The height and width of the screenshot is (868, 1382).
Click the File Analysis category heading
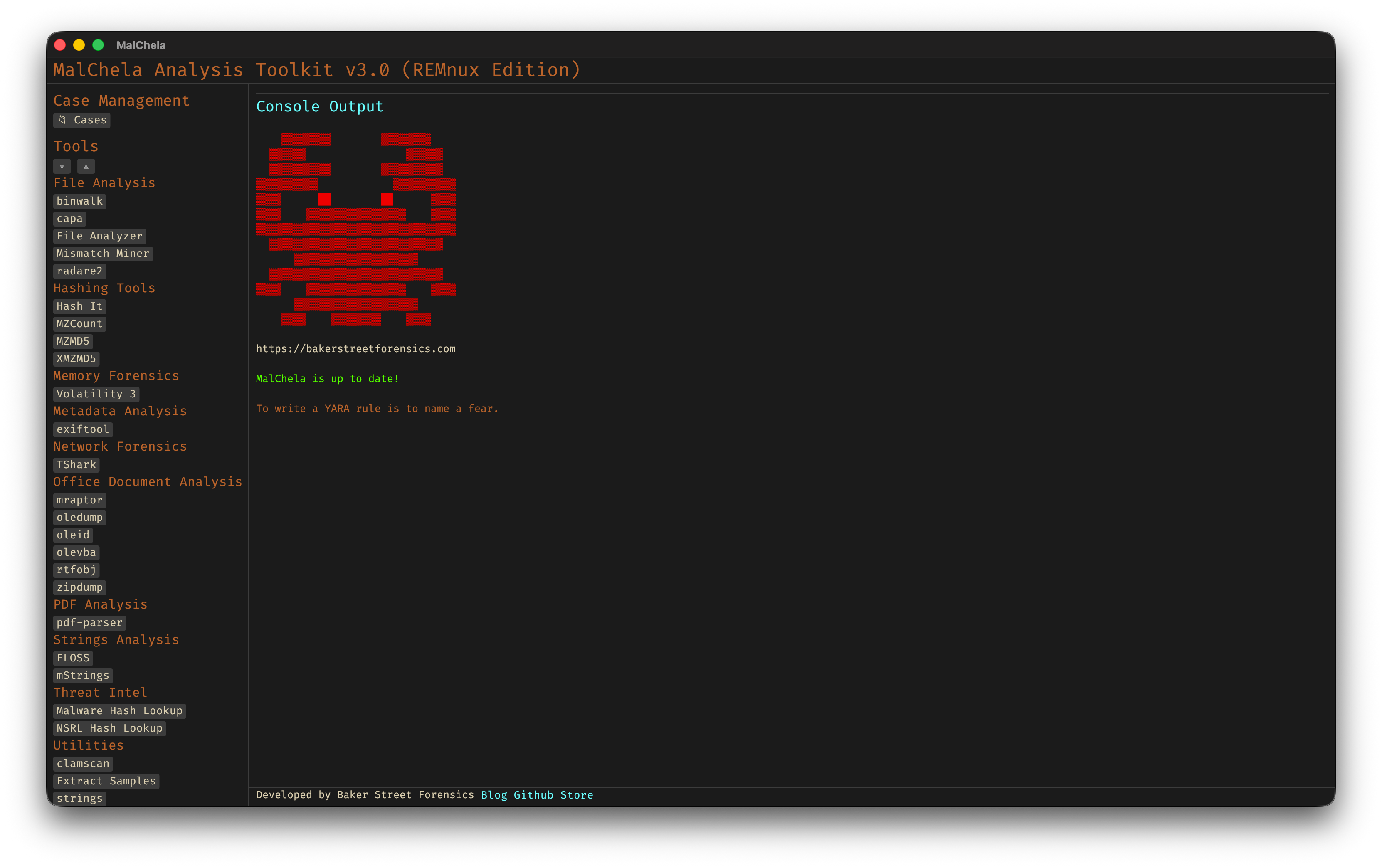point(104,183)
